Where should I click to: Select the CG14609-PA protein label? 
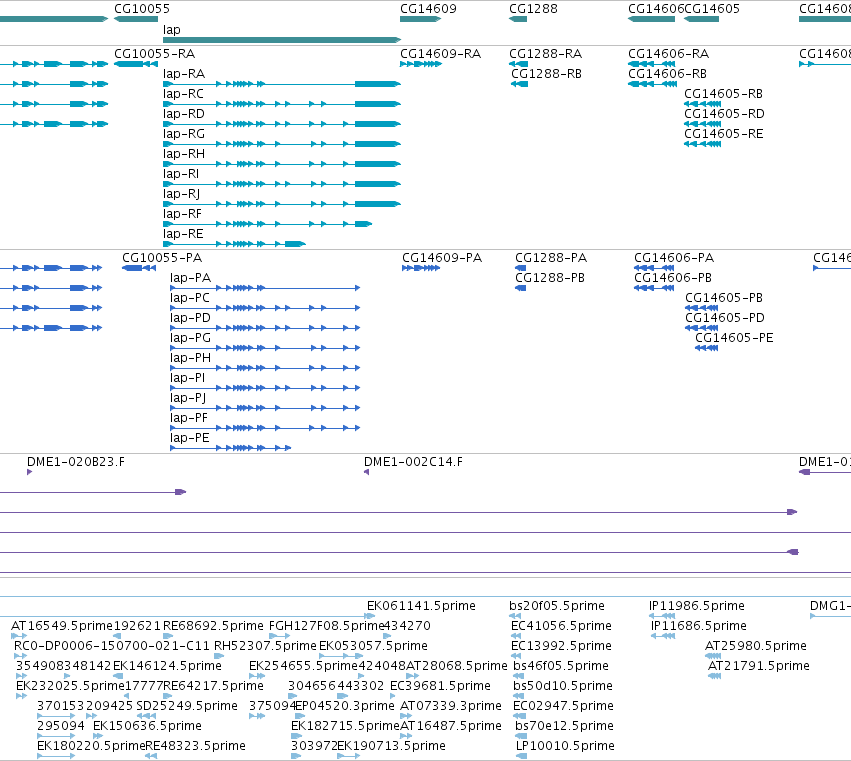442,258
